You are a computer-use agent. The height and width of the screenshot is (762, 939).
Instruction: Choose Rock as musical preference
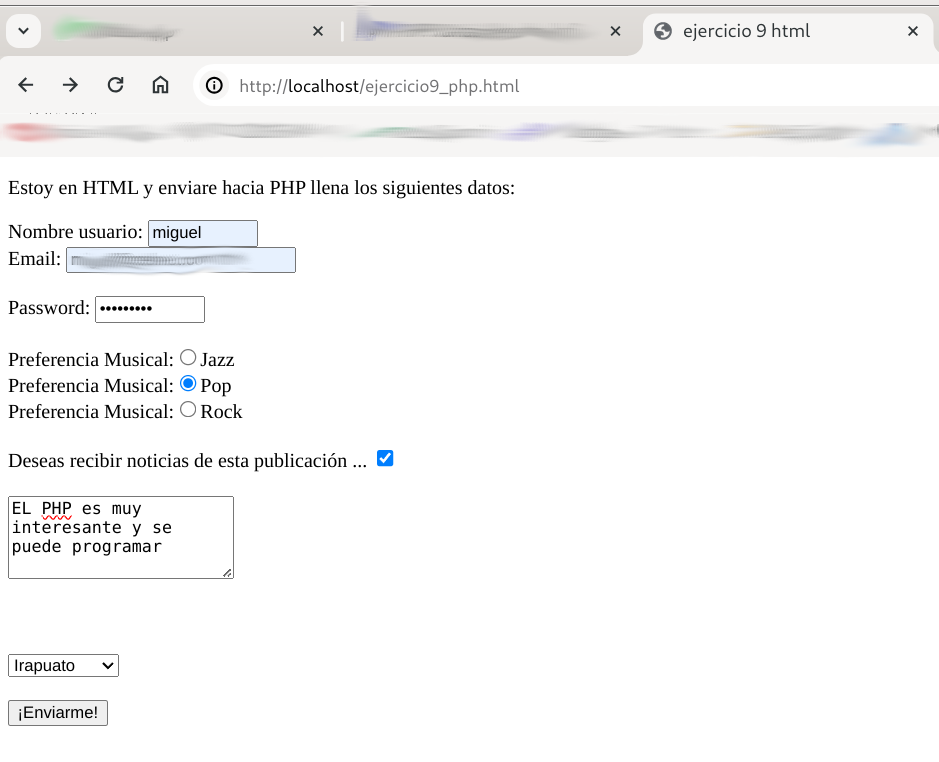coord(188,410)
